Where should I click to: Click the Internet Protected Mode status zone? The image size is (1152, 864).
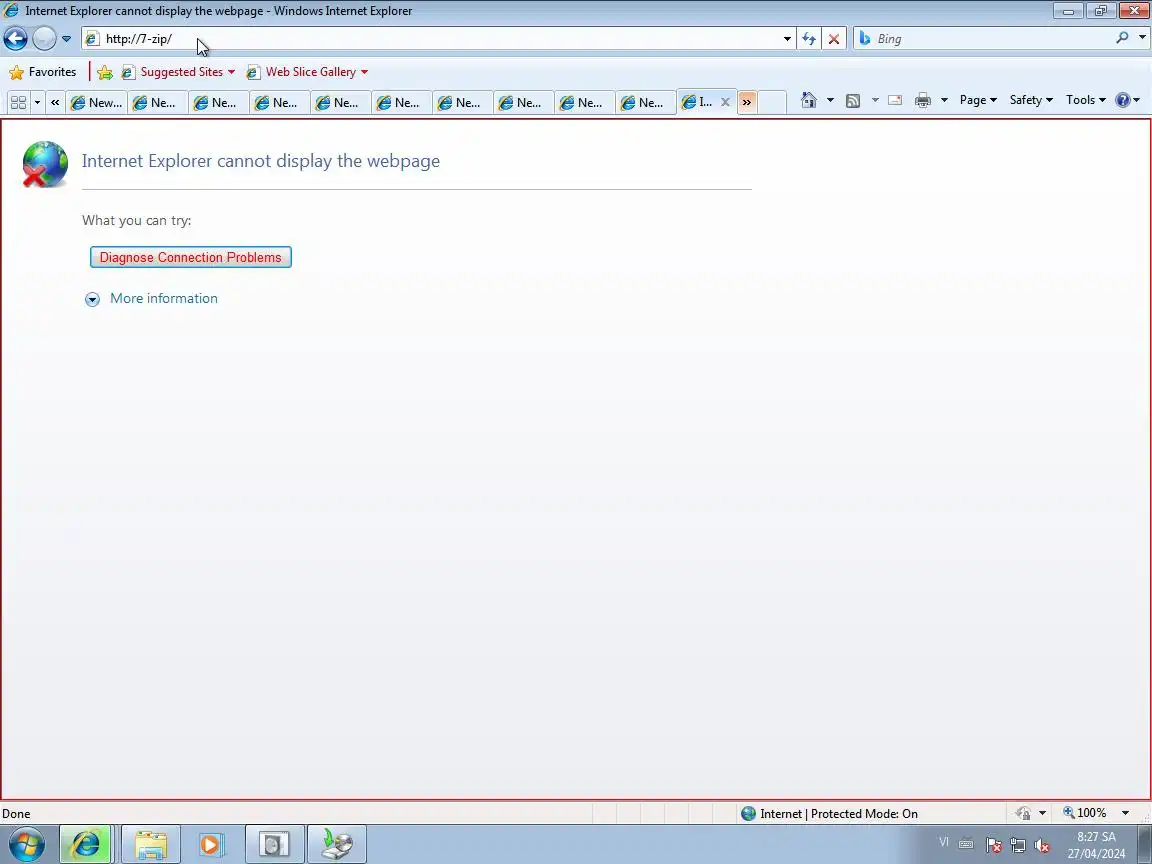click(x=829, y=813)
